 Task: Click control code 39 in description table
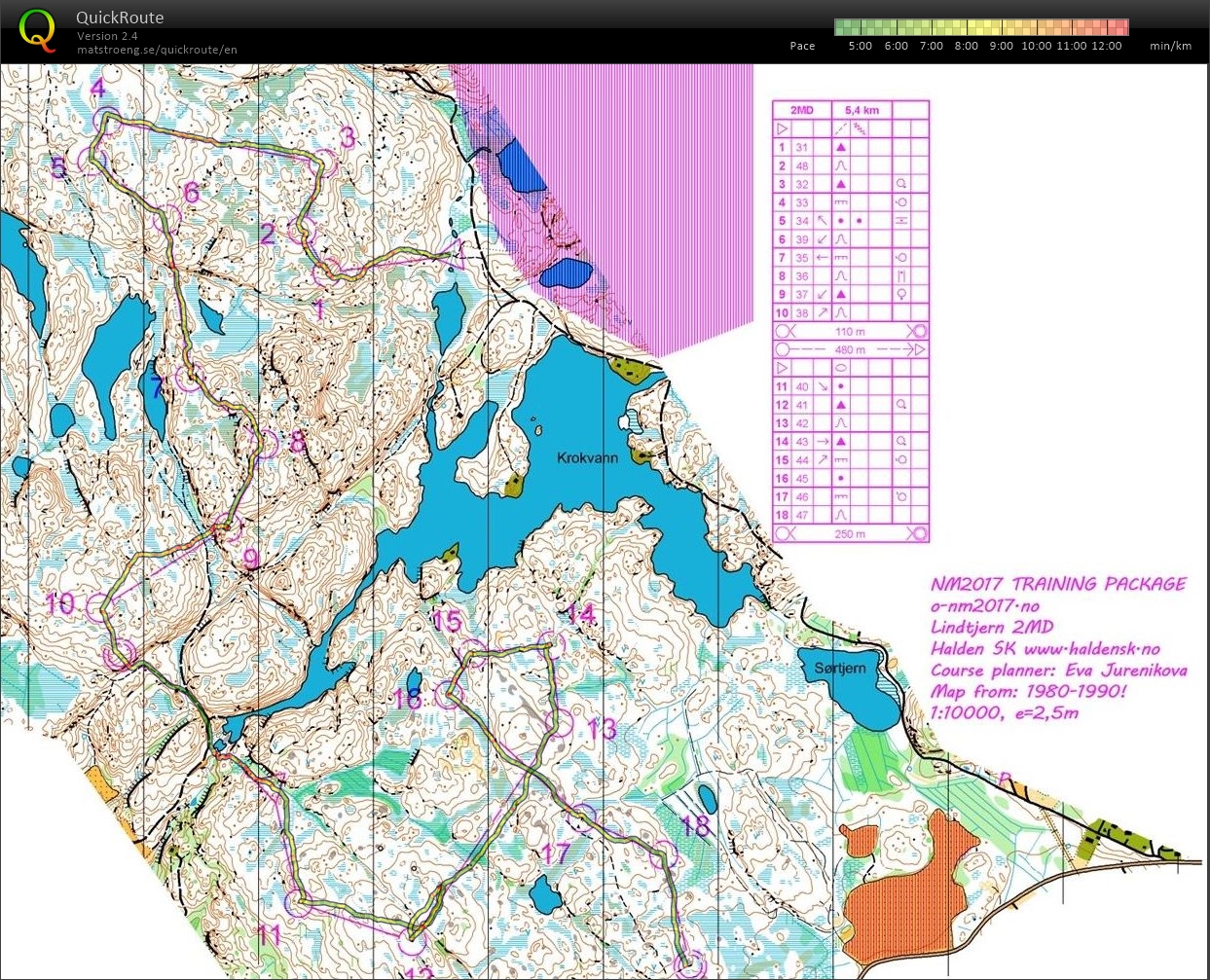802,239
